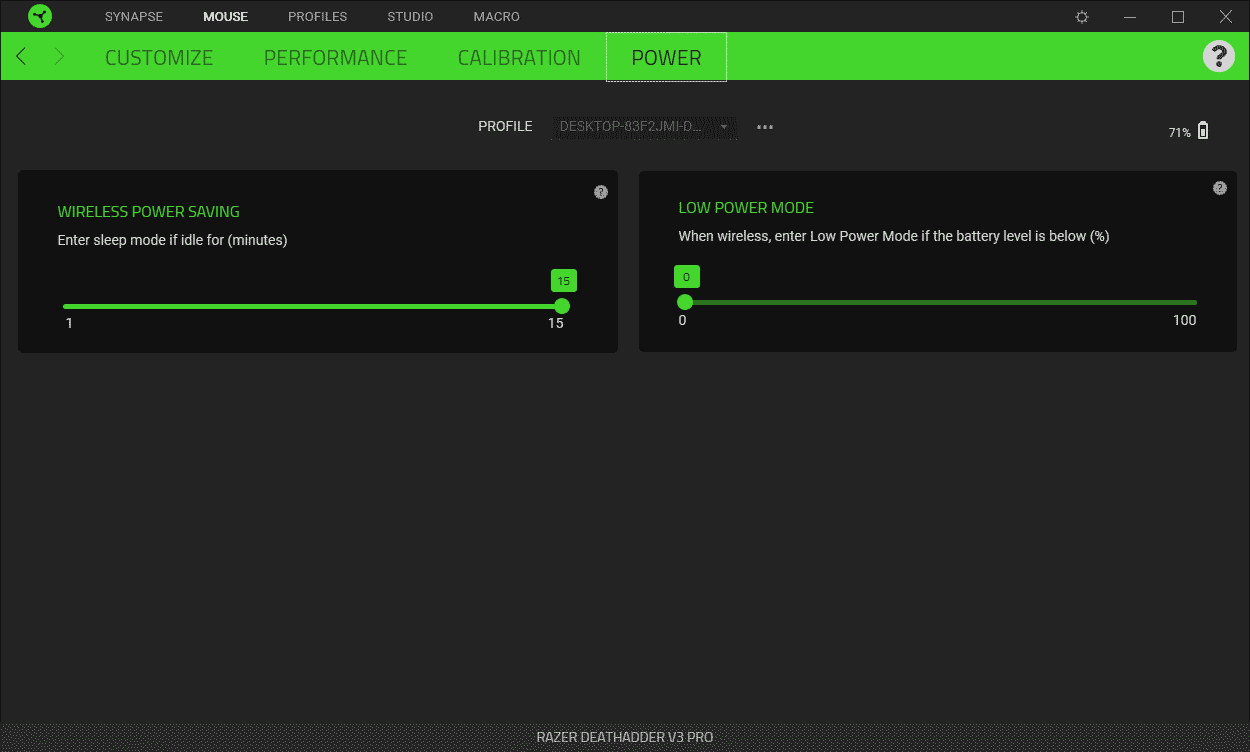Image resolution: width=1250 pixels, height=752 pixels.
Task: Click the PROFILE label
Action: point(505,127)
